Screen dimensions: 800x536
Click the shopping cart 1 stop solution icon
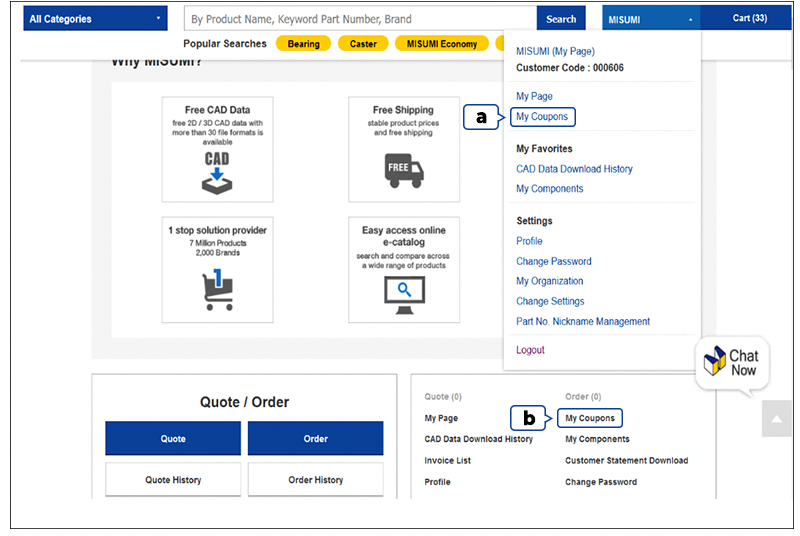point(217,289)
